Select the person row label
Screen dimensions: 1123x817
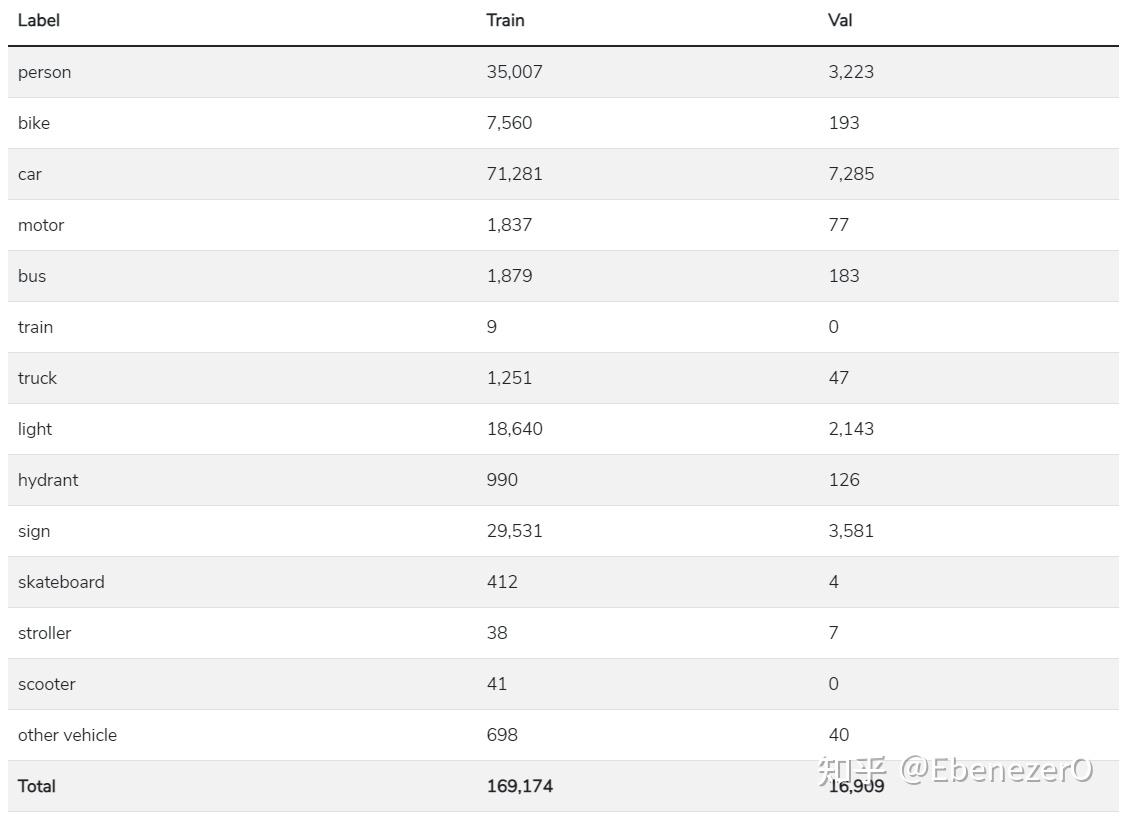[44, 72]
